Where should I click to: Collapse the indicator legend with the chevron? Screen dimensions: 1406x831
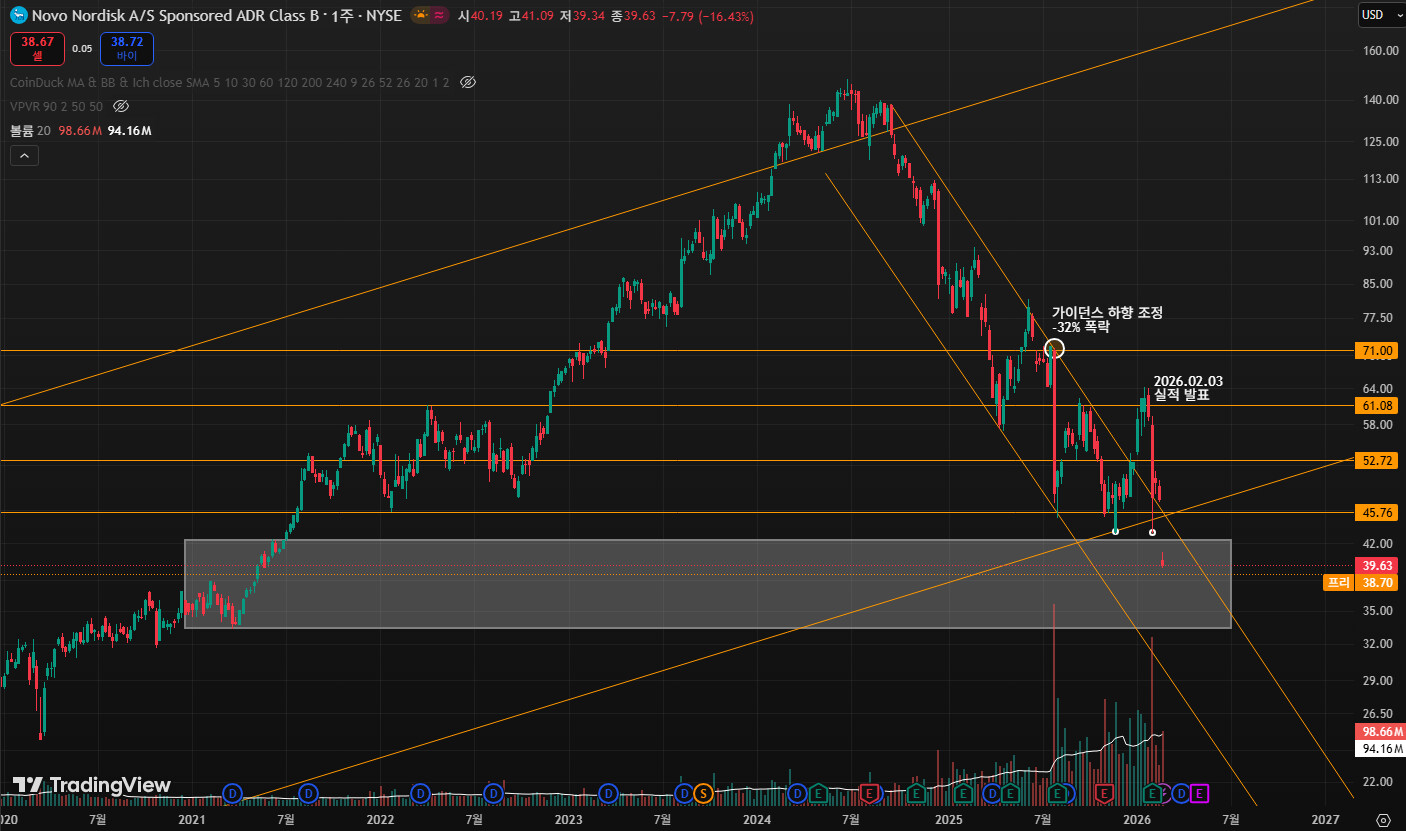pyautogui.click(x=25, y=155)
